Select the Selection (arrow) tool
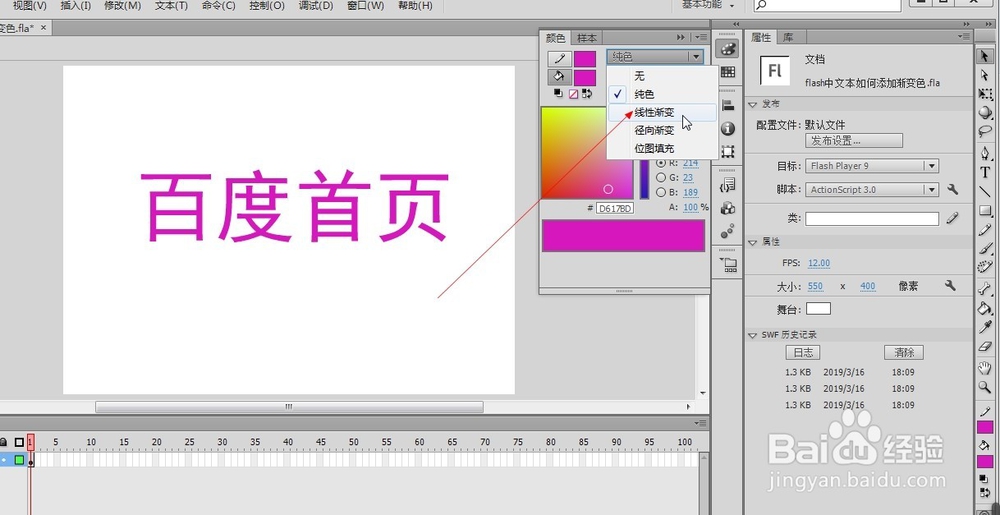The height and width of the screenshot is (515, 1000). (985, 57)
